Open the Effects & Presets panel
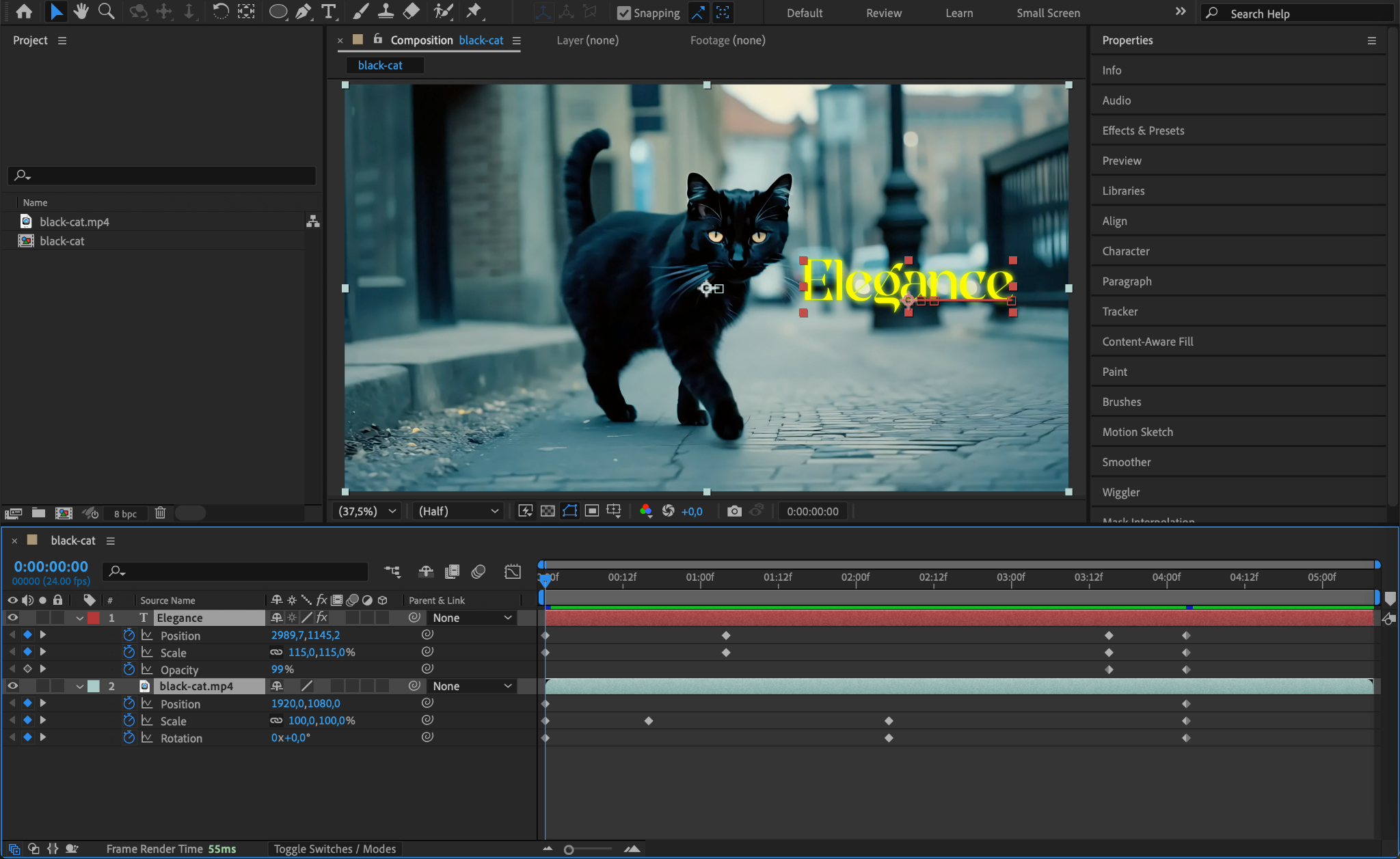This screenshot has height=859, width=1400. click(x=1143, y=131)
